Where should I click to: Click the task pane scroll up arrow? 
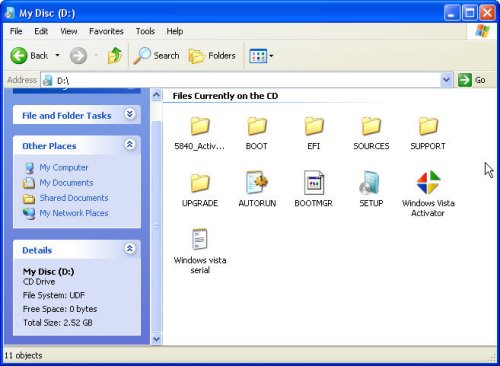pos(156,96)
